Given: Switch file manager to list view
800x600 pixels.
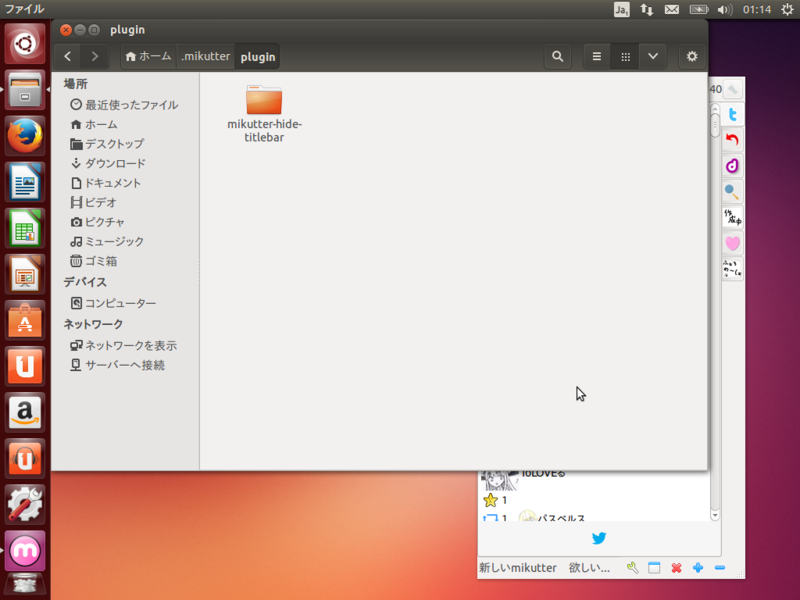Looking at the screenshot, I should (596, 57).
